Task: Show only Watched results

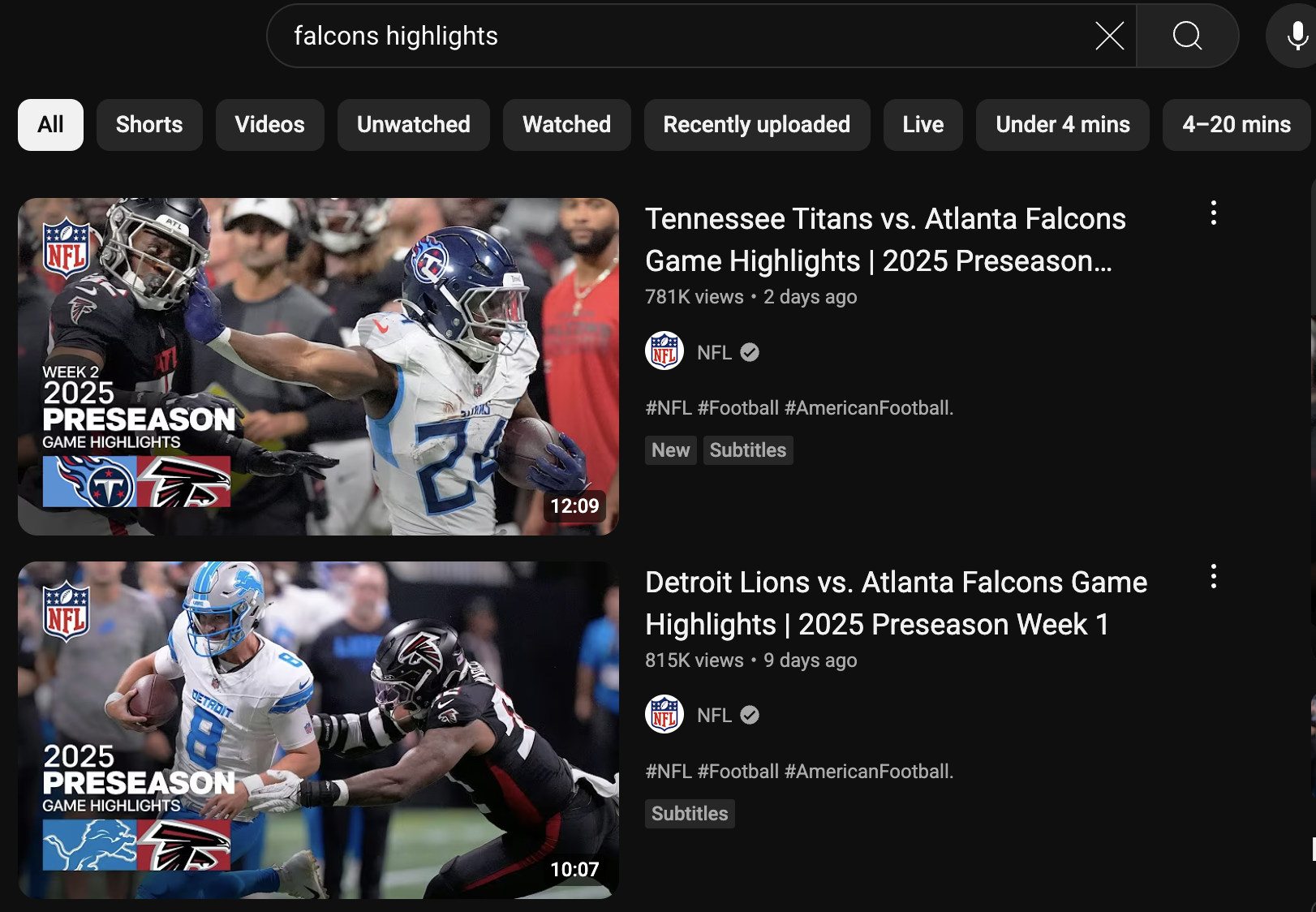Action: point(567,125)
